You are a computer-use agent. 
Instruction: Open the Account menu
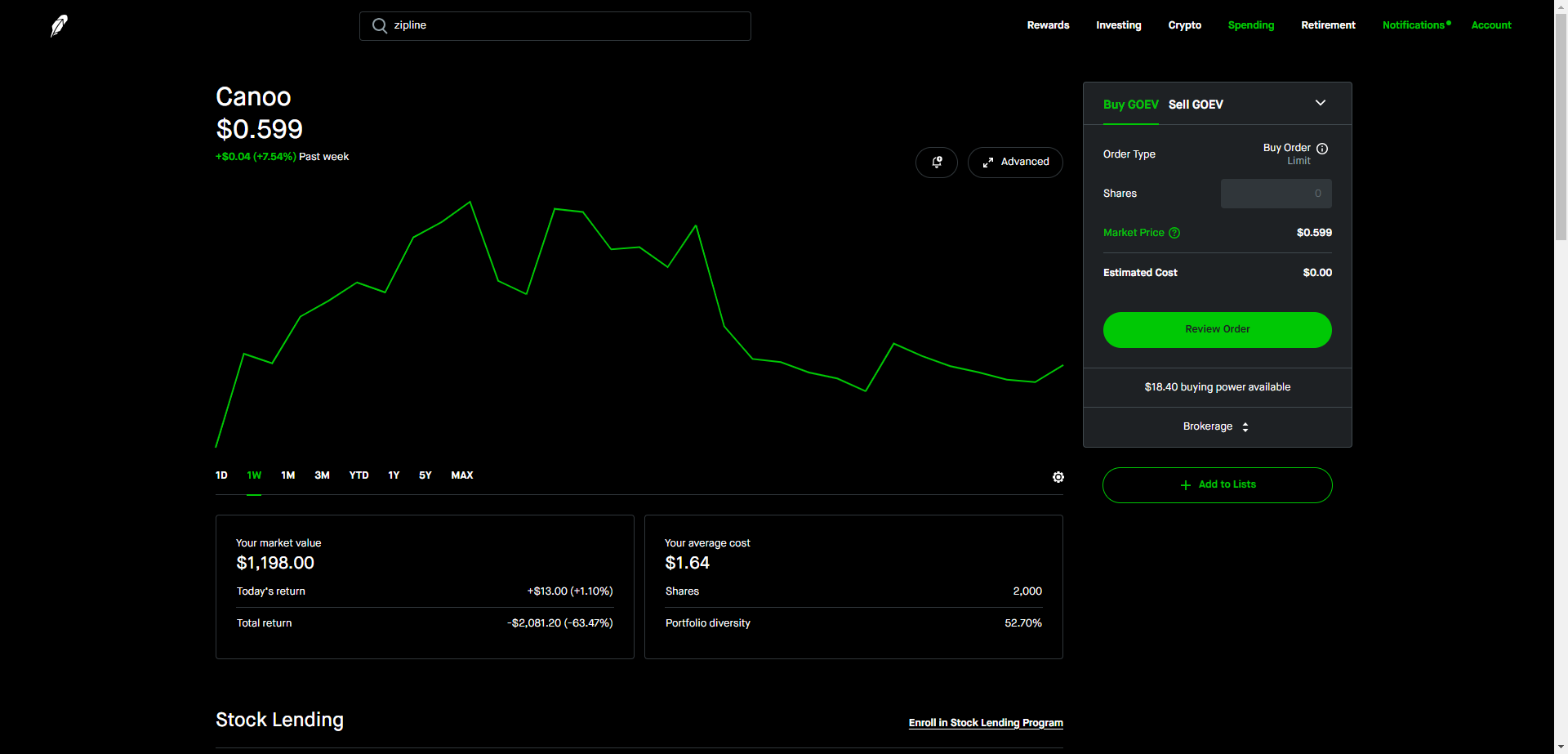click(x=1491, y=25)
